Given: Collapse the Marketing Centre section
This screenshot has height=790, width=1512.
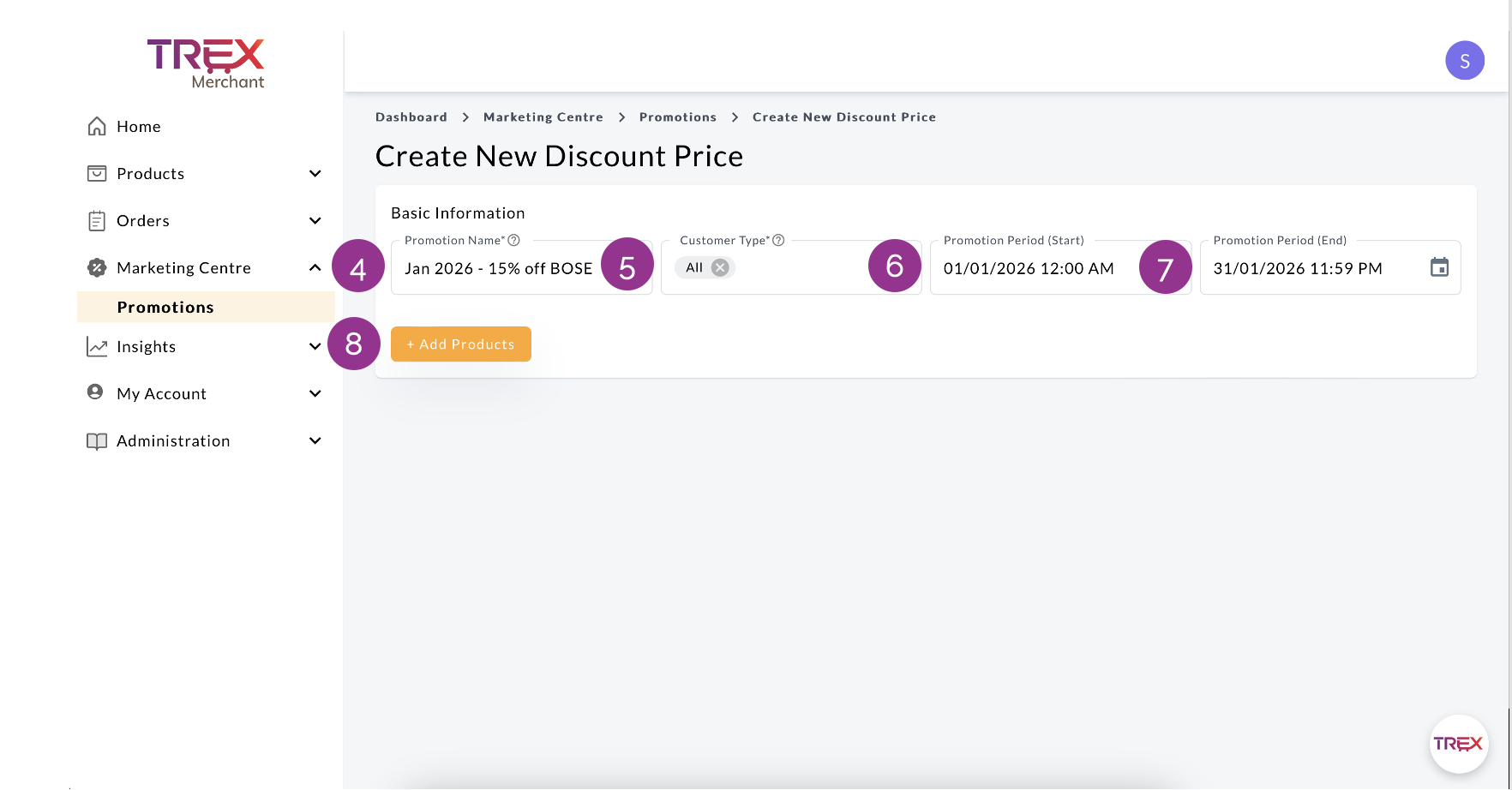Looking at the screenshot, I should (x=315, y=268).
